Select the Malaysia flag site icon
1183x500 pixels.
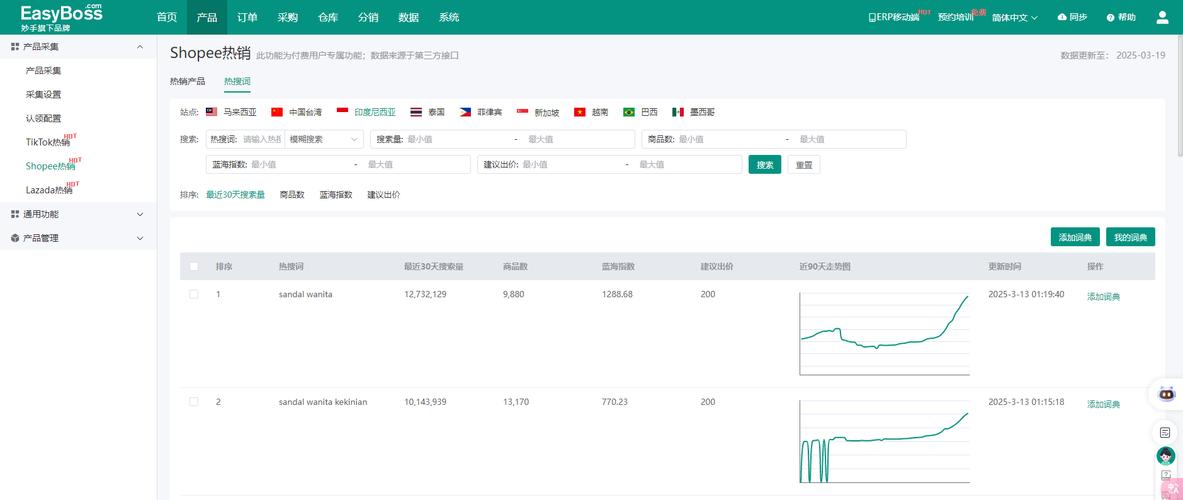[211, 112]
